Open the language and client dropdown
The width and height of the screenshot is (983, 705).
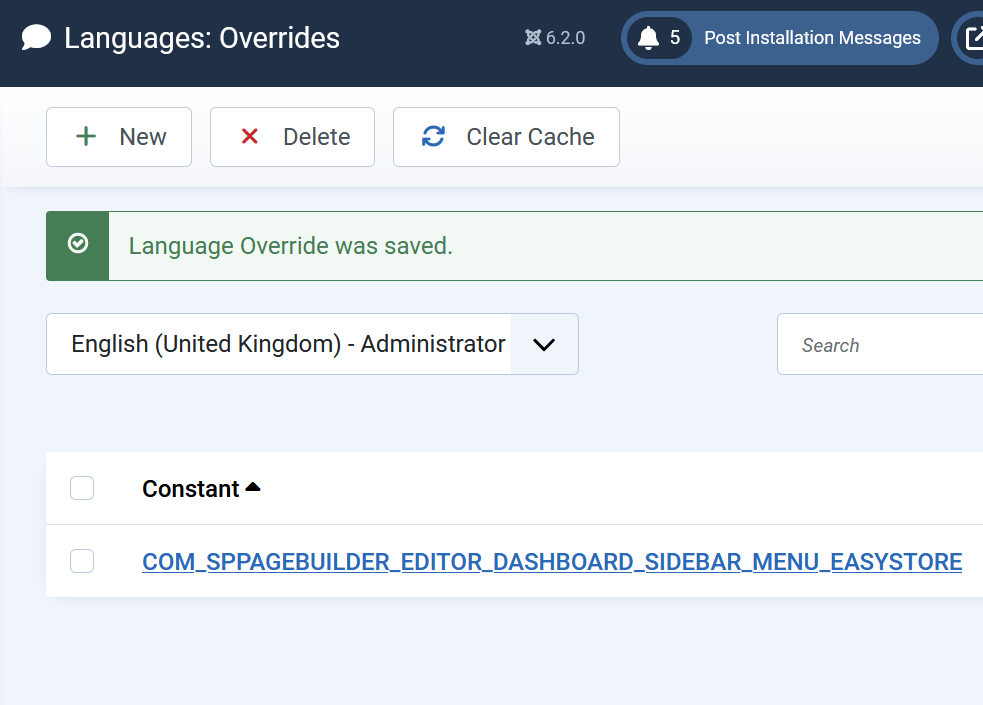(312, 344)
